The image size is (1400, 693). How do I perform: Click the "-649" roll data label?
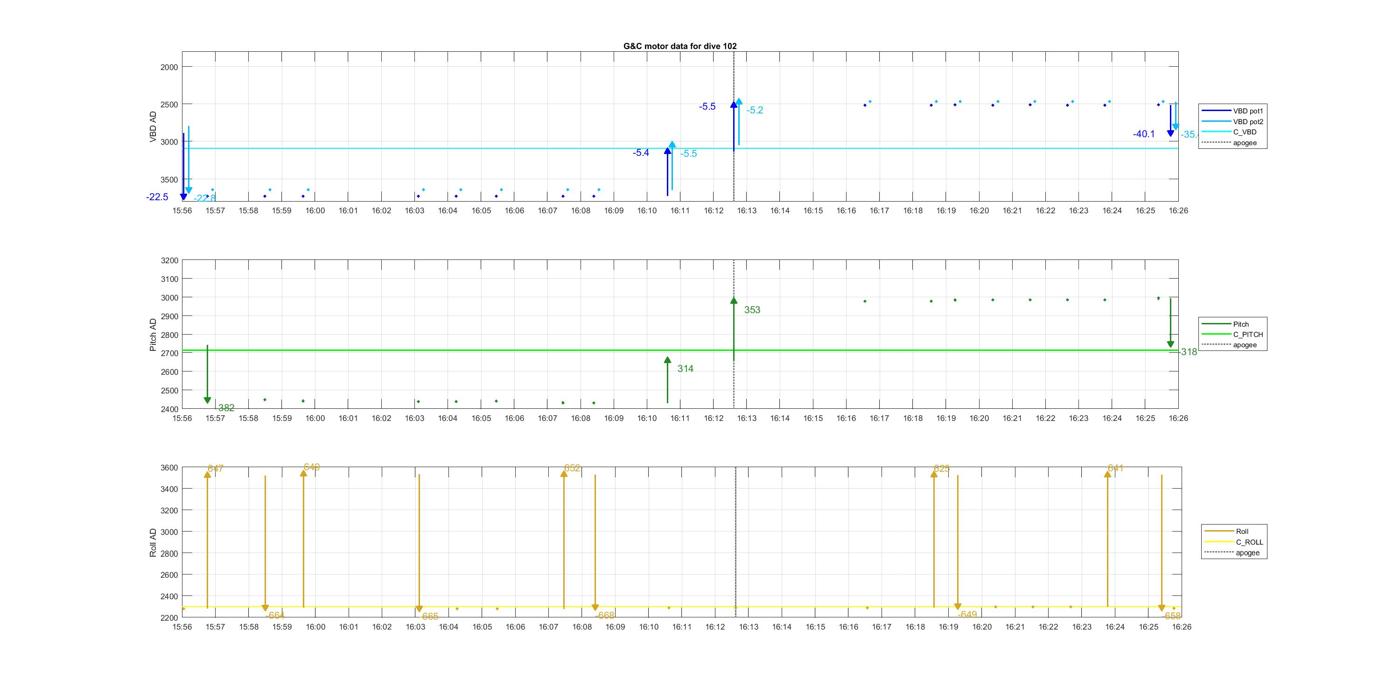pos(967,615)
